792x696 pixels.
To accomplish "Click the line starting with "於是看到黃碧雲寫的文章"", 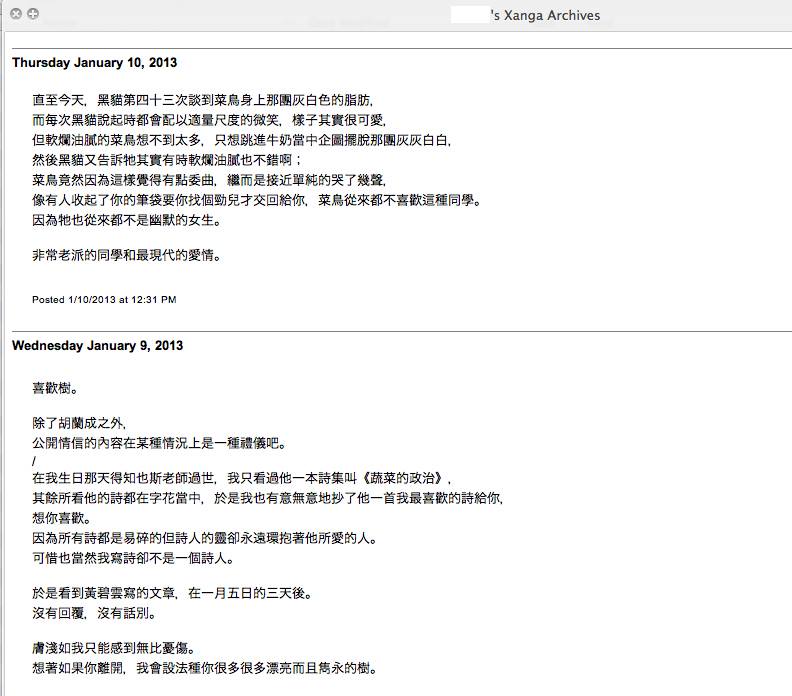I will [172, 592].
